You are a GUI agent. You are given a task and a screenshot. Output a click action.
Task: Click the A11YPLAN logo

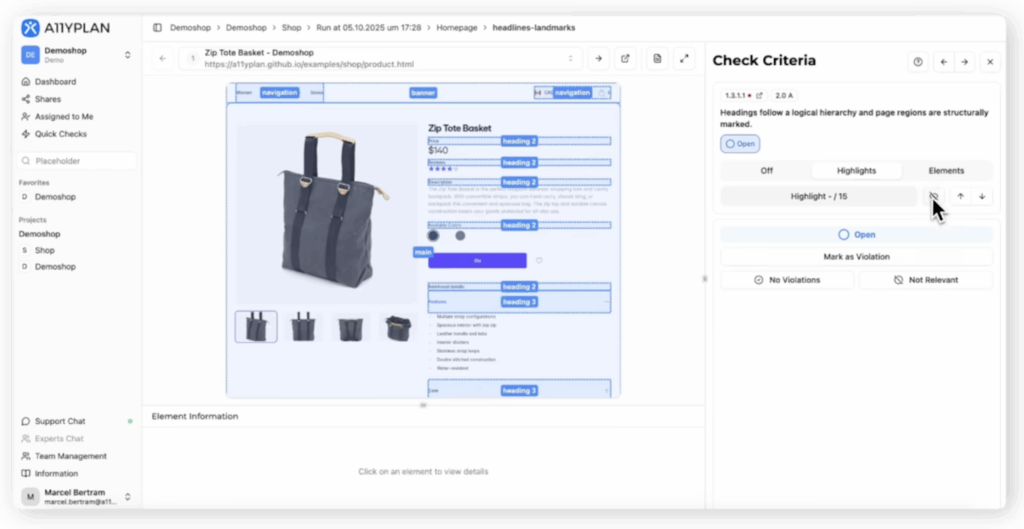[65, 27]
